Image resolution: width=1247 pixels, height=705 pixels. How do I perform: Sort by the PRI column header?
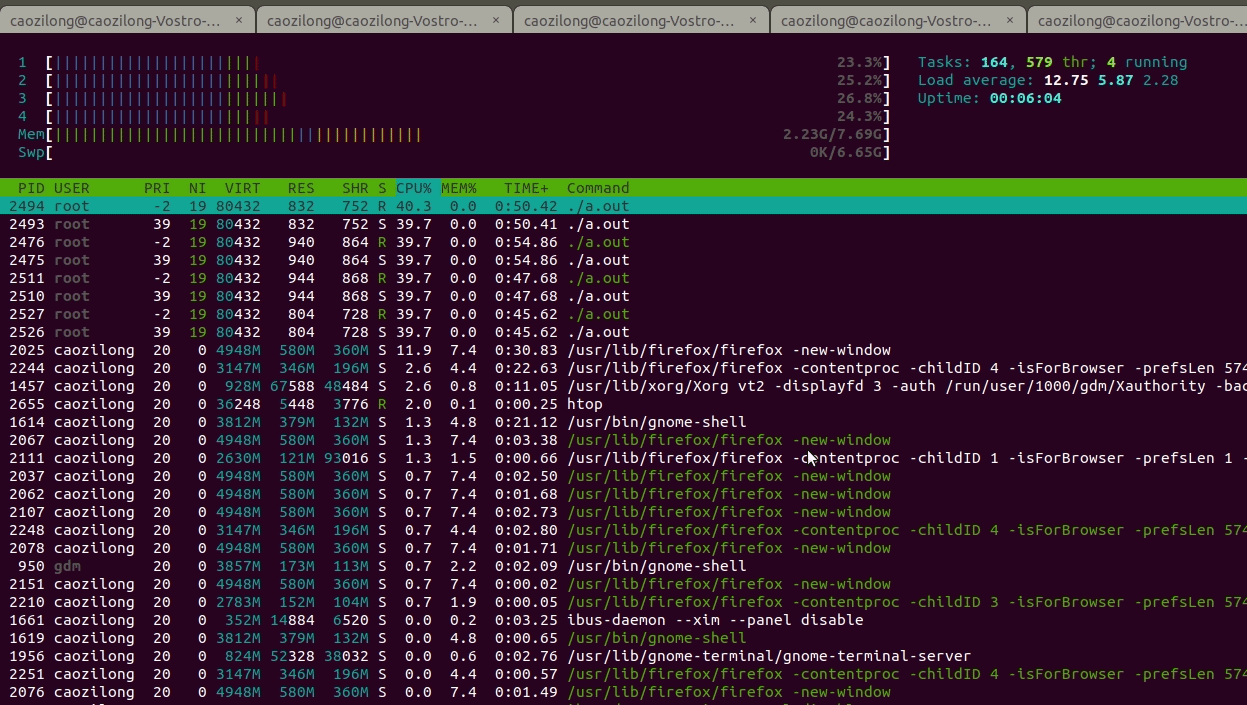pos(157,188)
